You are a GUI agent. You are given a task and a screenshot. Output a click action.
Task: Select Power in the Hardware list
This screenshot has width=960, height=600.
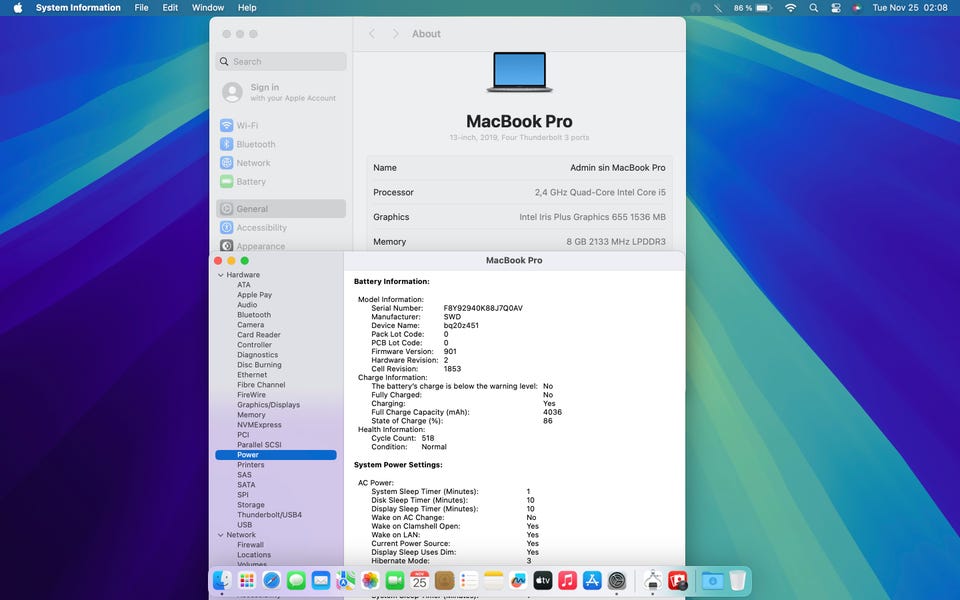[x=276, y=455]
